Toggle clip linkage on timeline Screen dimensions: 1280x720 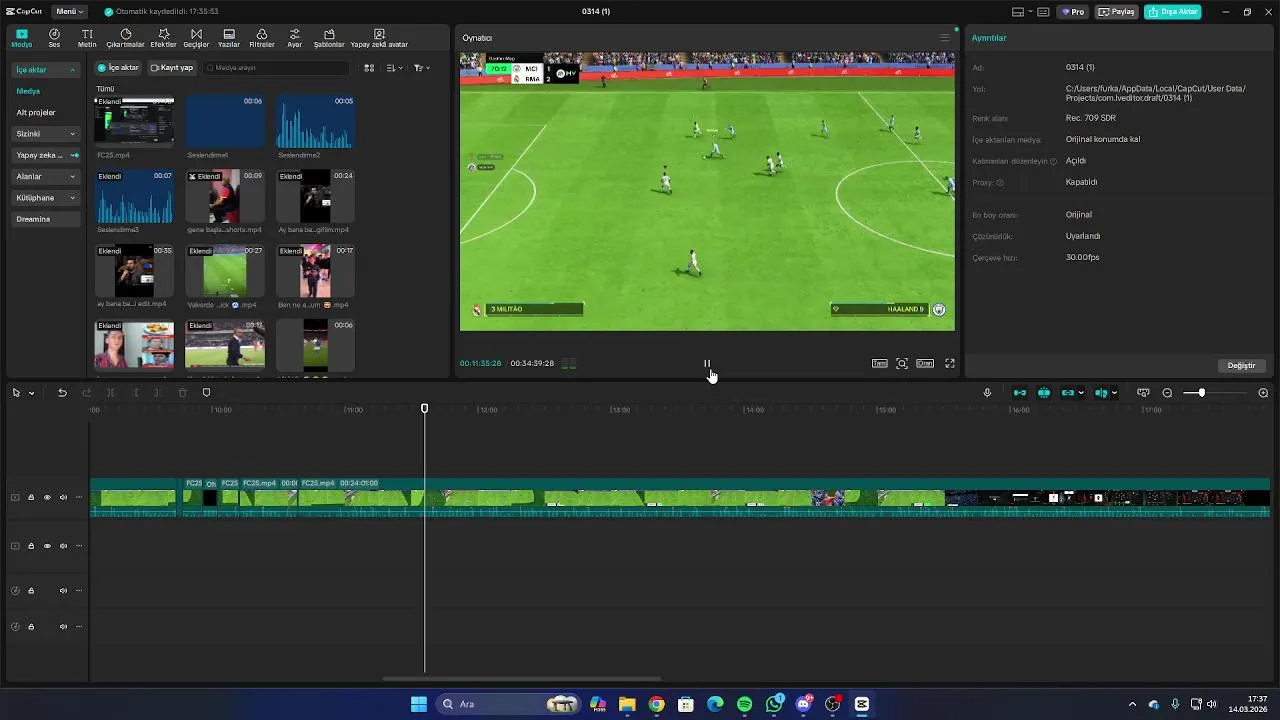pos(1068,393)
